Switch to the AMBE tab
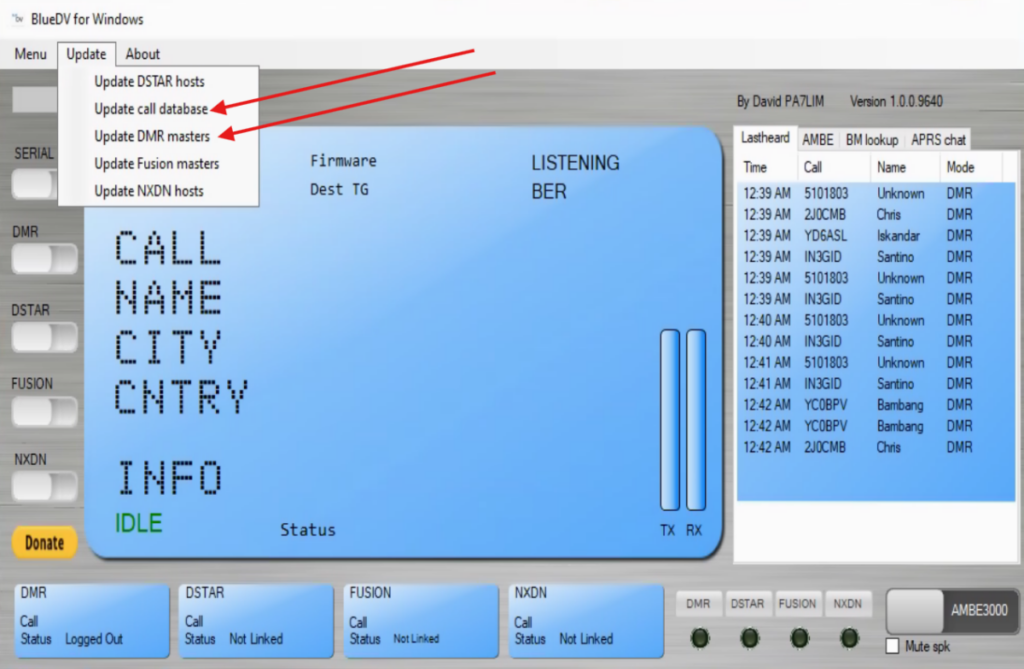 tap(817, 140)
